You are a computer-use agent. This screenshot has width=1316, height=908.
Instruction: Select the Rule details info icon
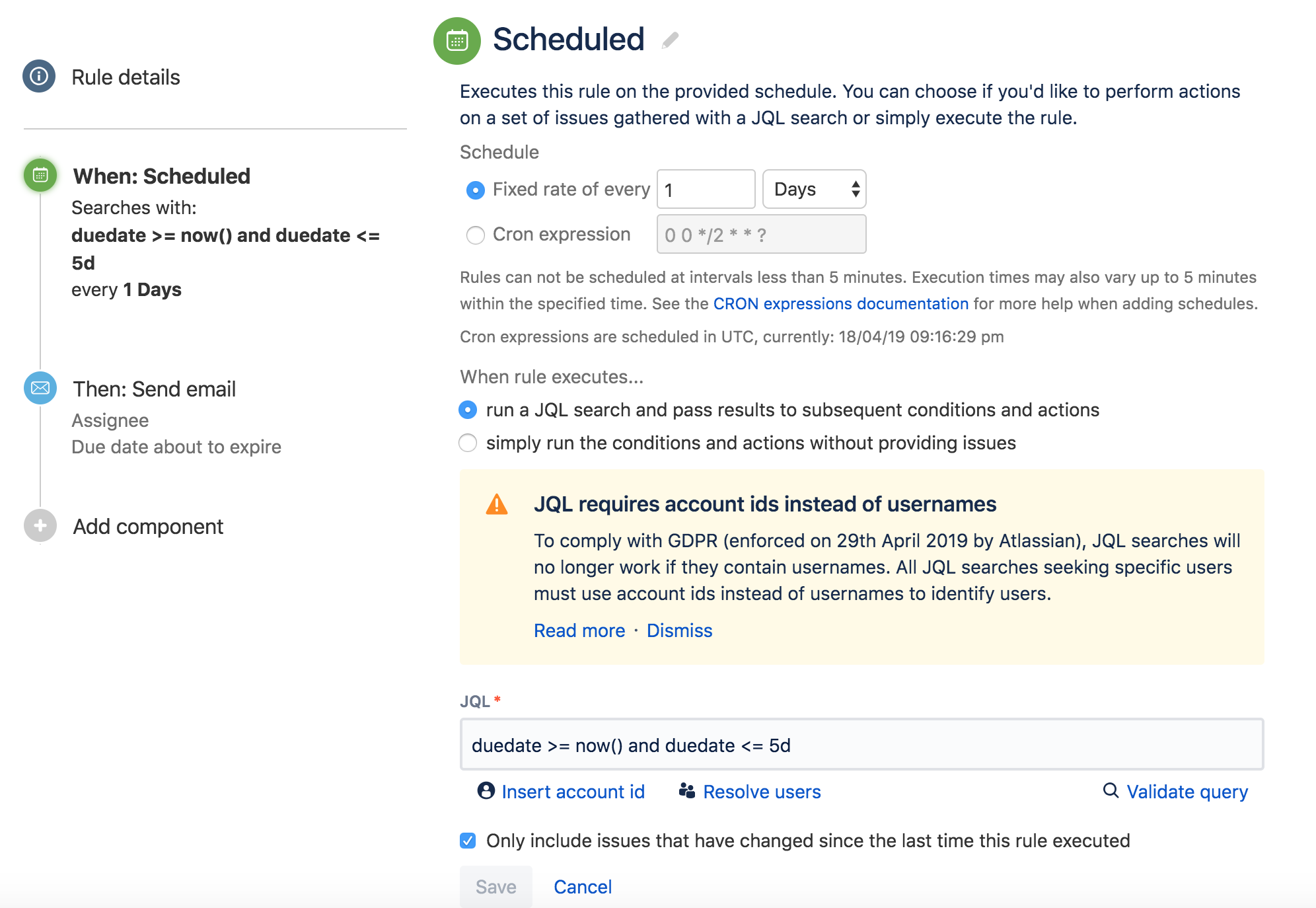click(40, 76)
